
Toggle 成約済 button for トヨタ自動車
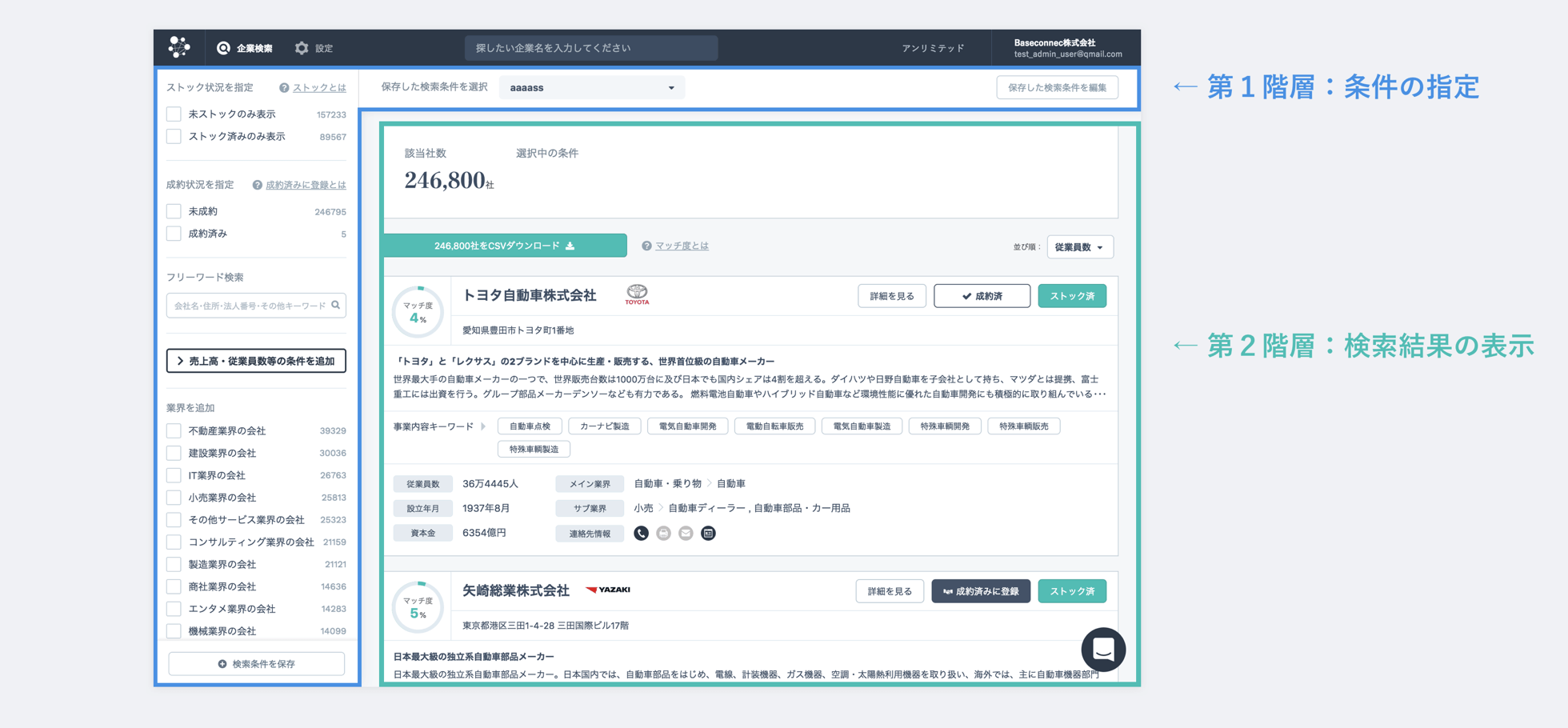[982, 296]
